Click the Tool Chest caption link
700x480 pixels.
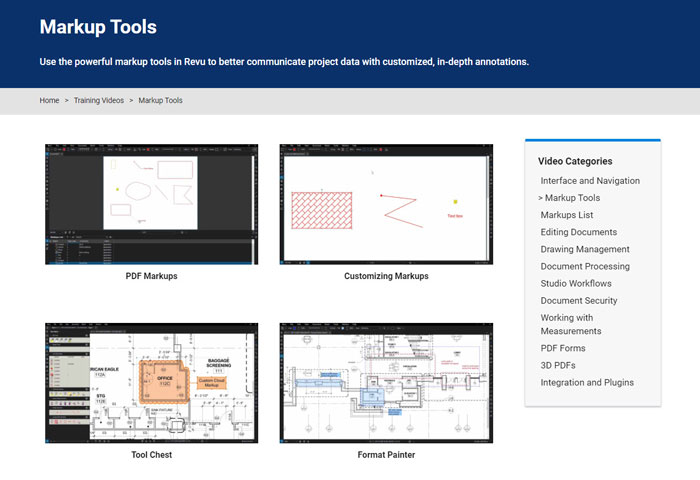(151, 455)
